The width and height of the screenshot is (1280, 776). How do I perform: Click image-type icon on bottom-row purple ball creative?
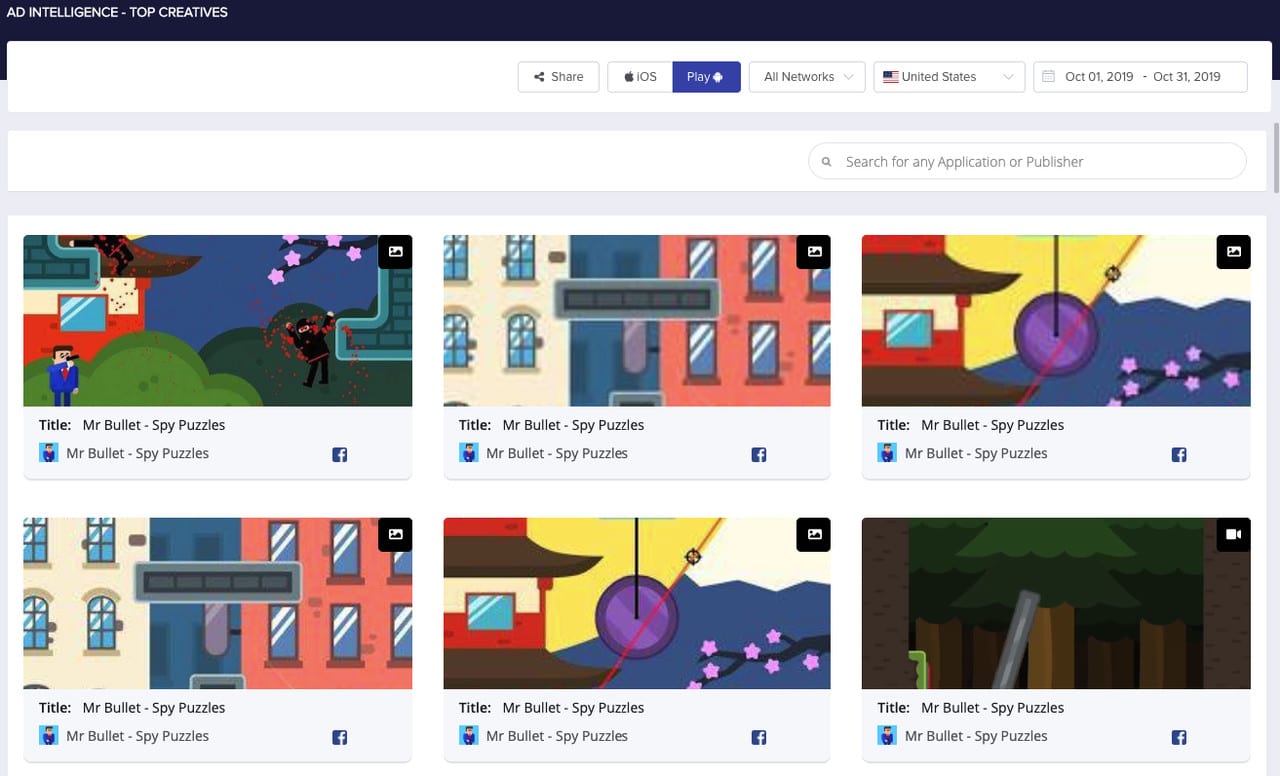pos(814,535)
